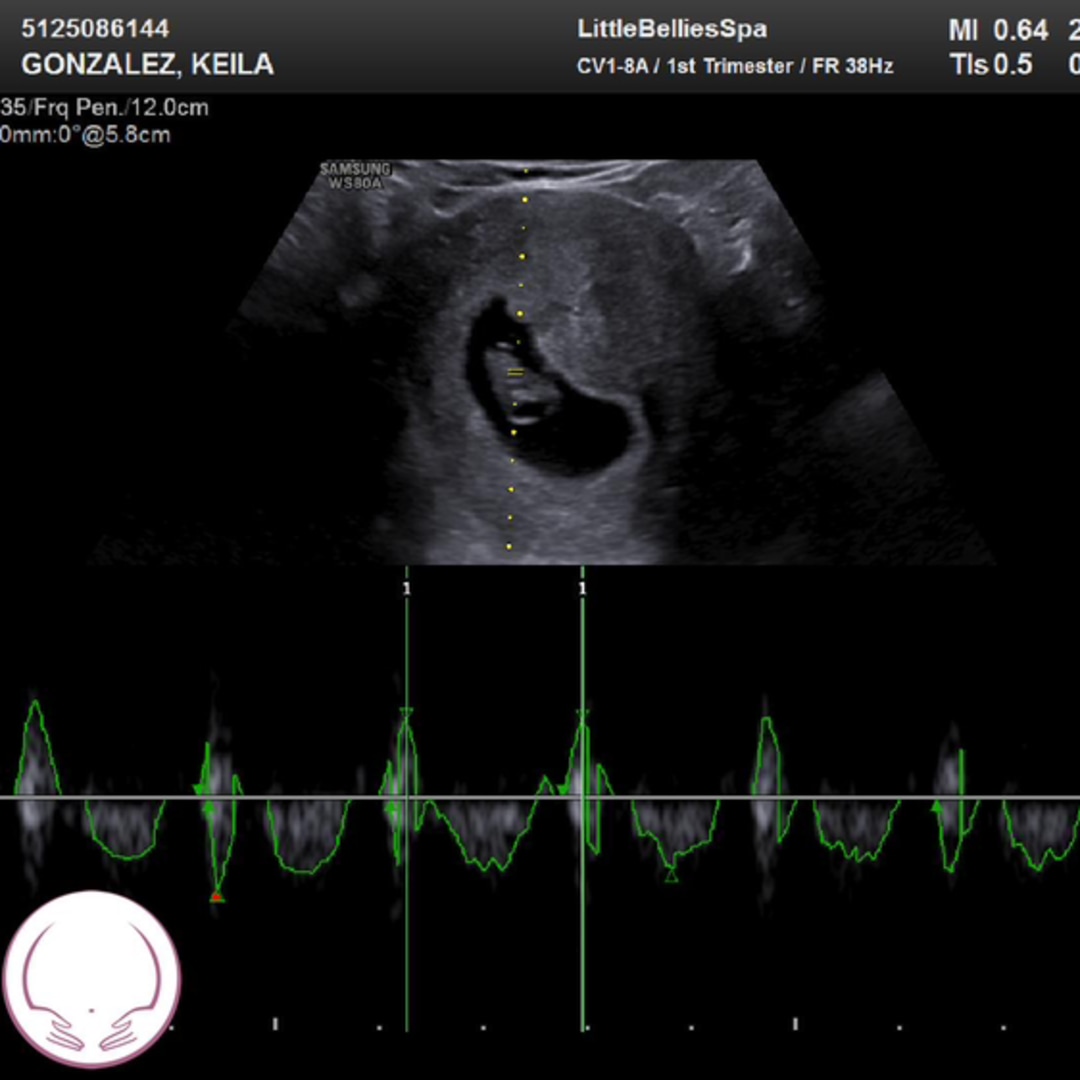Select the left caliper's peak triangle marker
The image size is (1080, 1080).
(x=405, y=713)
